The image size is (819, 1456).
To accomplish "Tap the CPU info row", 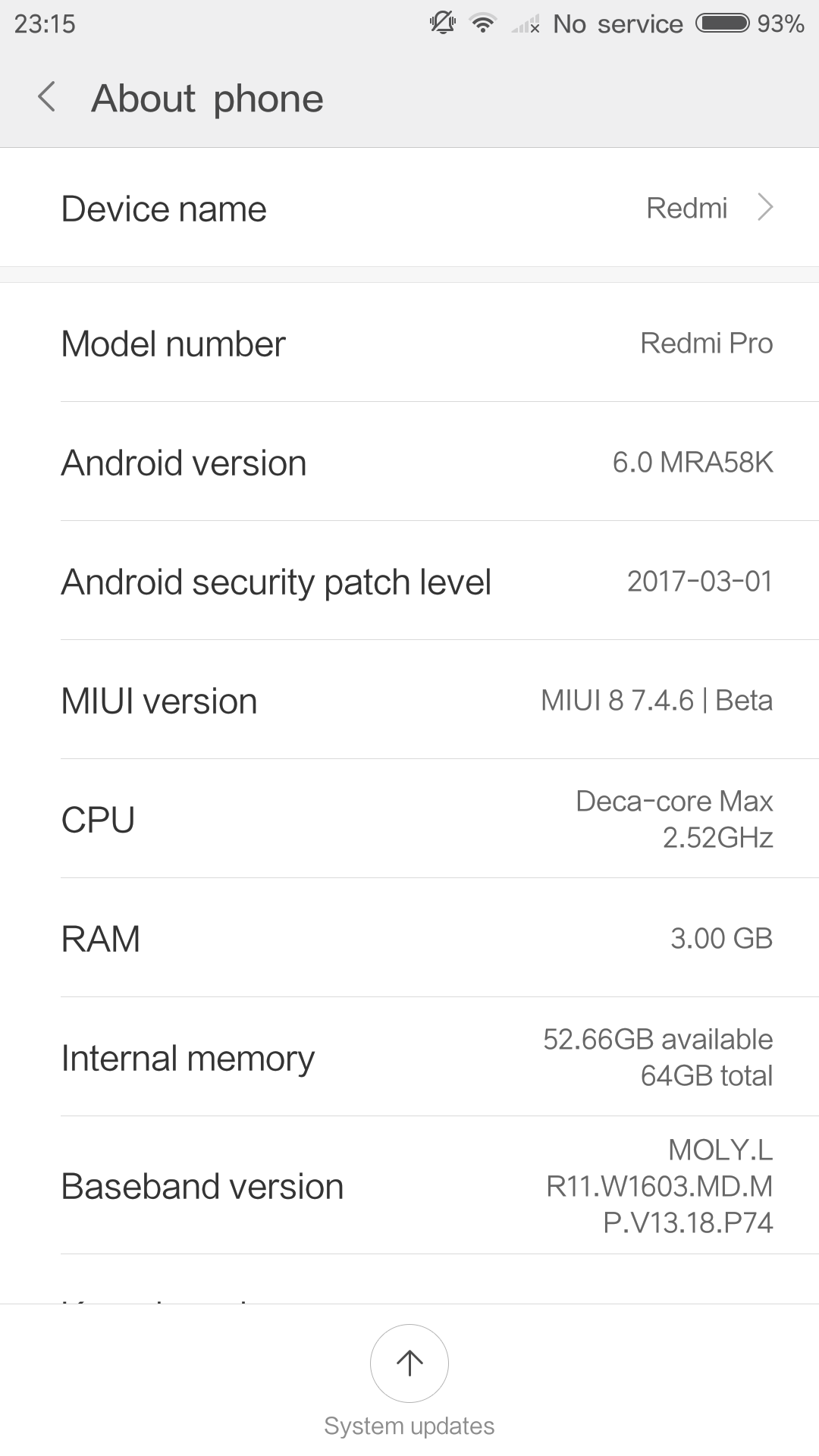I will tap(409, 820).
